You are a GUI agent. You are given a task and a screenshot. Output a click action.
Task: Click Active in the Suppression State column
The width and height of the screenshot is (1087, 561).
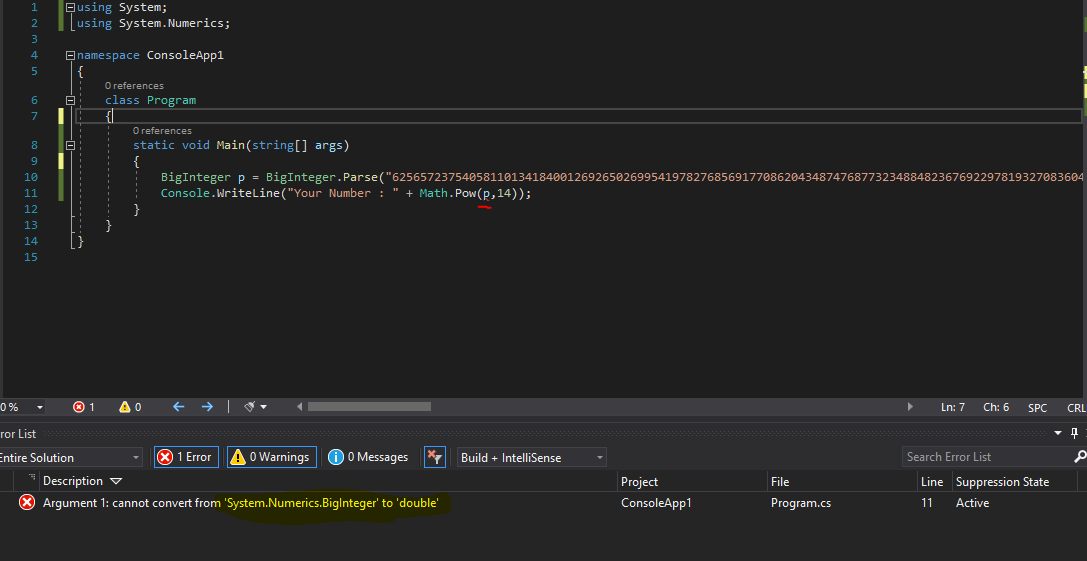973,503
